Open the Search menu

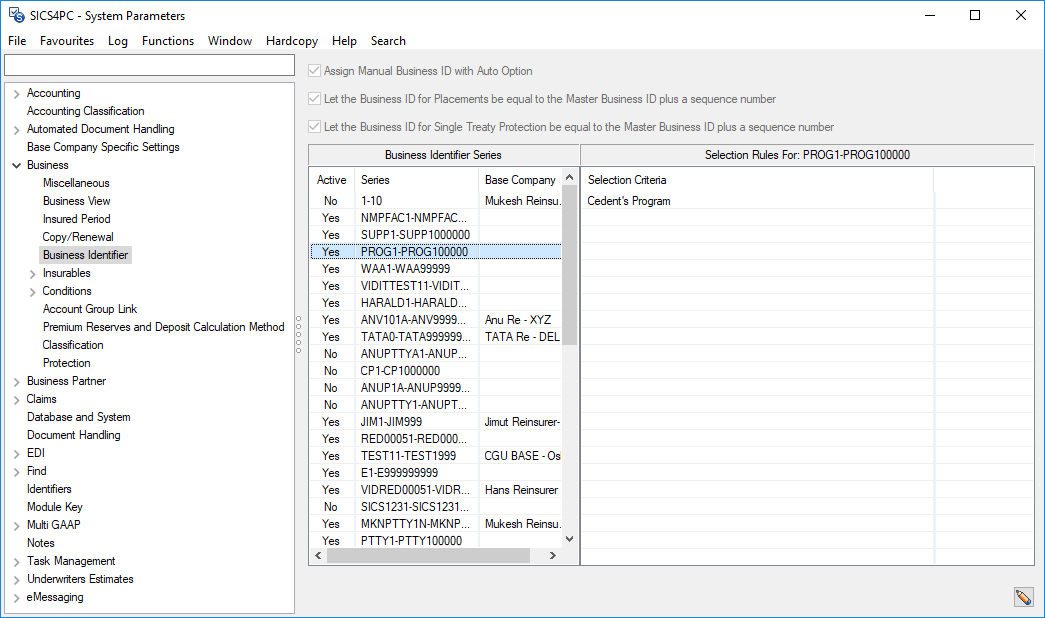pyautogui.click(x=387, y=41)
